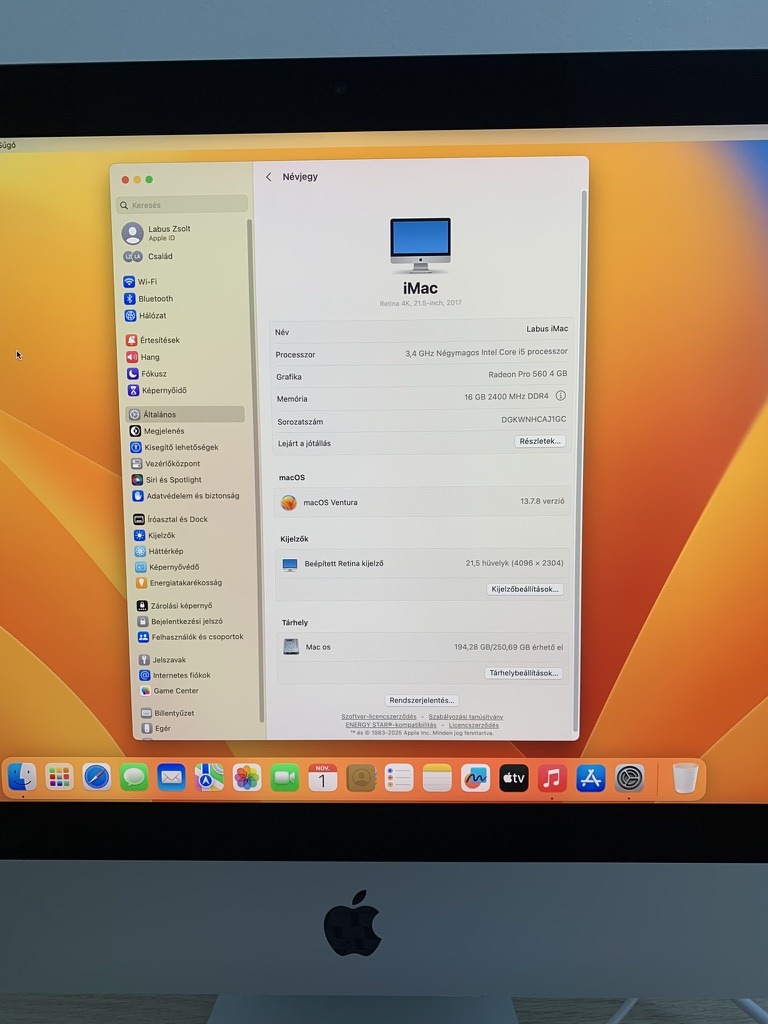Launch Safari from the Dock
Screen dimensions: 768x1024
[97, 777]
